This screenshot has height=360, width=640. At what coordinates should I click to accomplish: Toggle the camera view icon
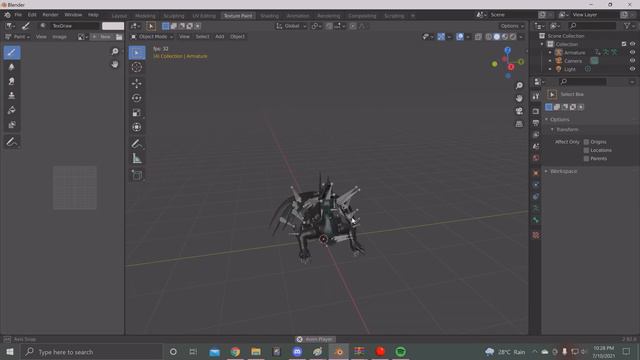click(x=519, y=111)
